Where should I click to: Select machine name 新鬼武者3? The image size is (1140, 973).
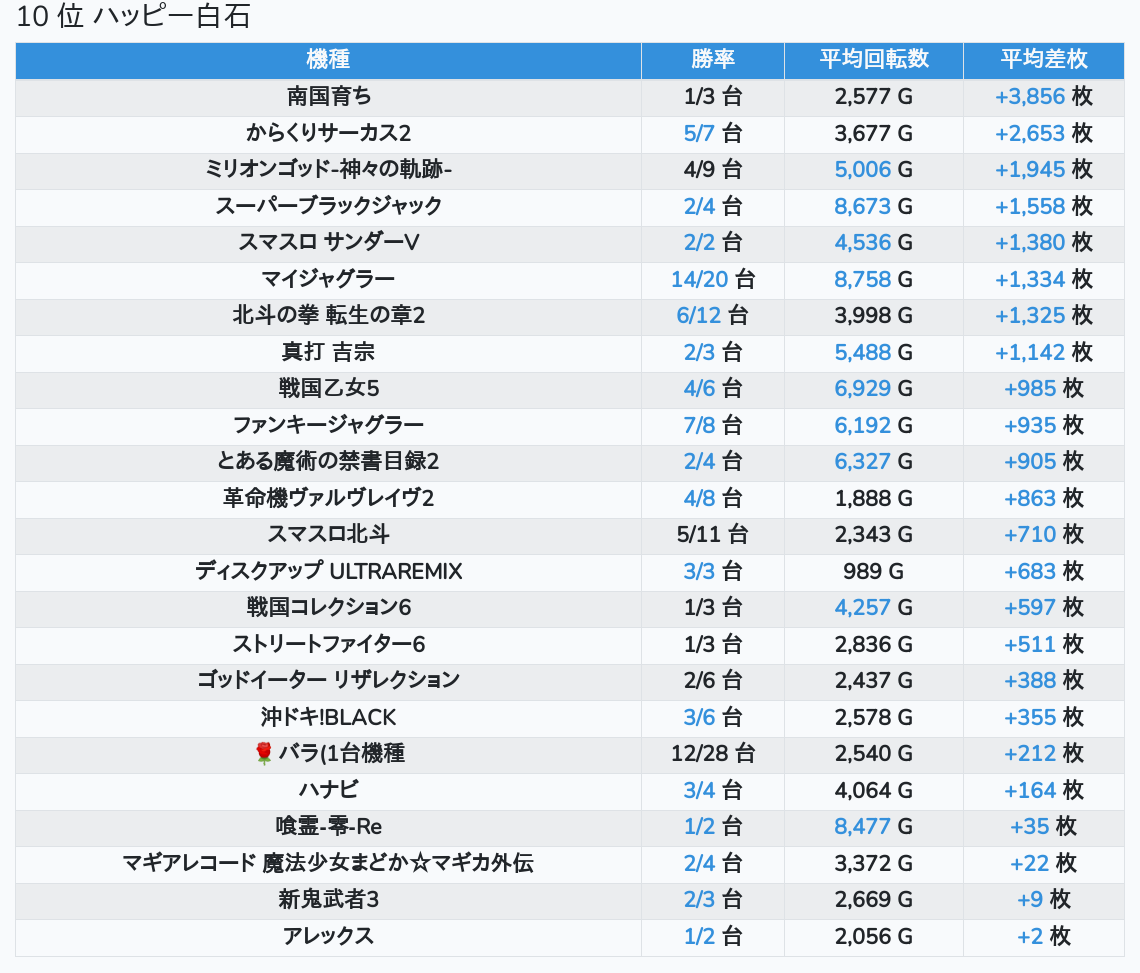pos(329,900)
